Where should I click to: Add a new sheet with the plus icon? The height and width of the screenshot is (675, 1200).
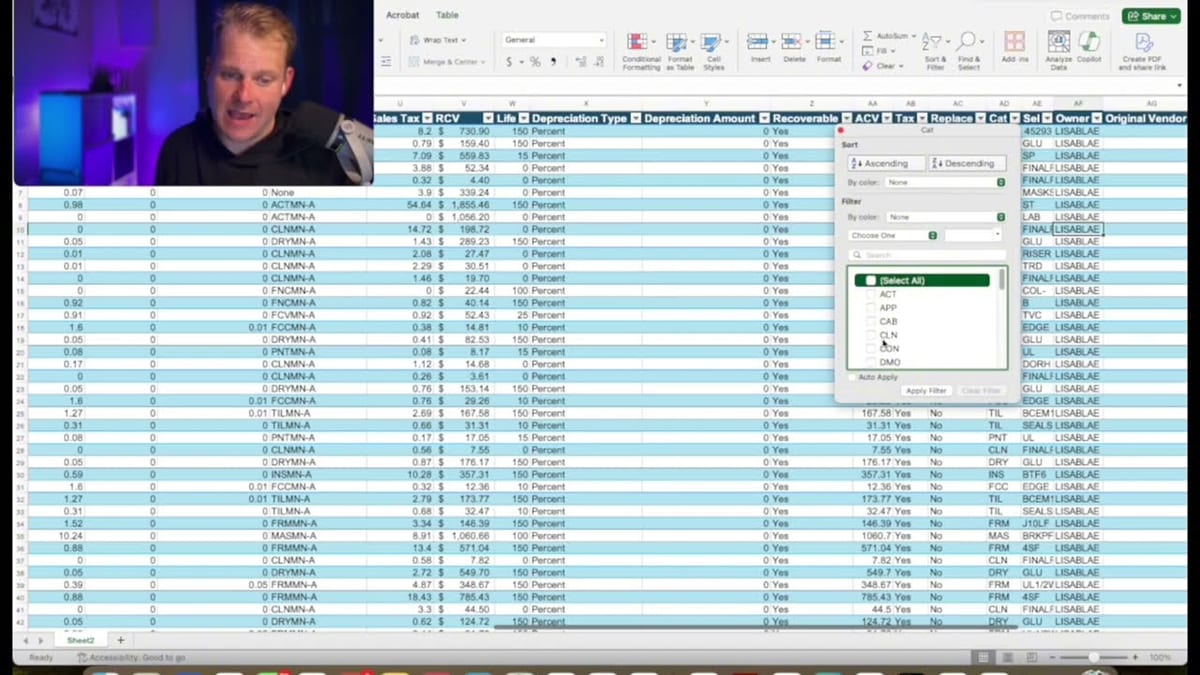pyautogui.click(x=121, y=640)
